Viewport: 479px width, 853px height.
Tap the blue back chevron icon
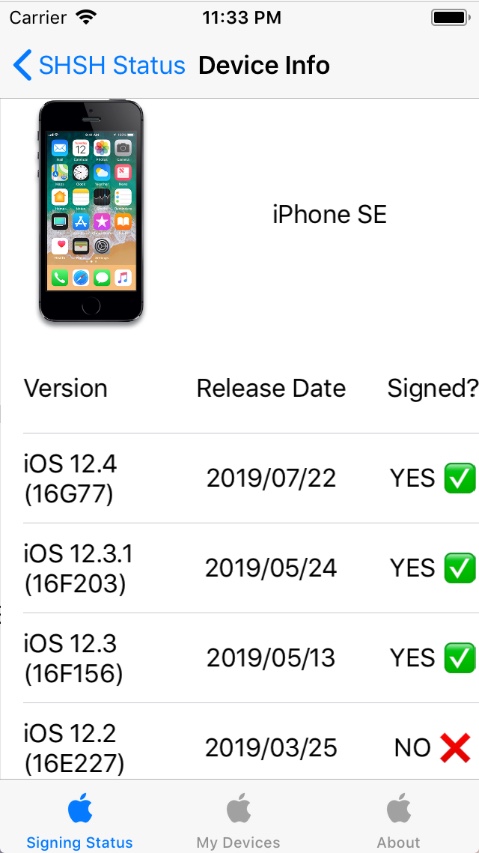(x=22, y=65)
